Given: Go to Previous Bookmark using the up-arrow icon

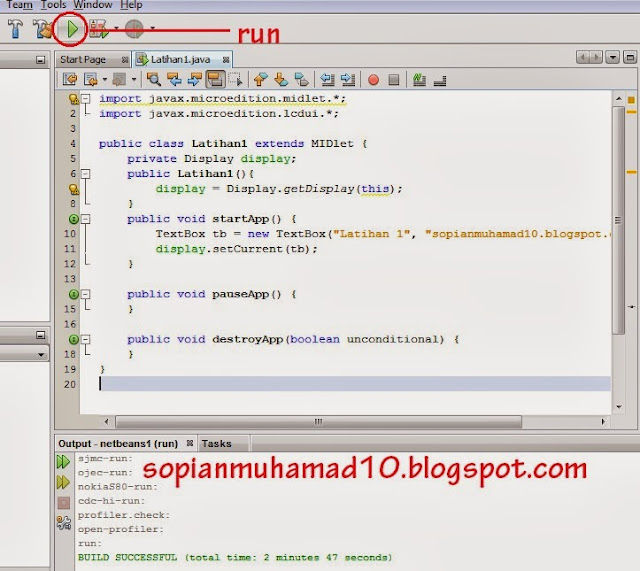Looking at the screenshot, I should point(261,79).
